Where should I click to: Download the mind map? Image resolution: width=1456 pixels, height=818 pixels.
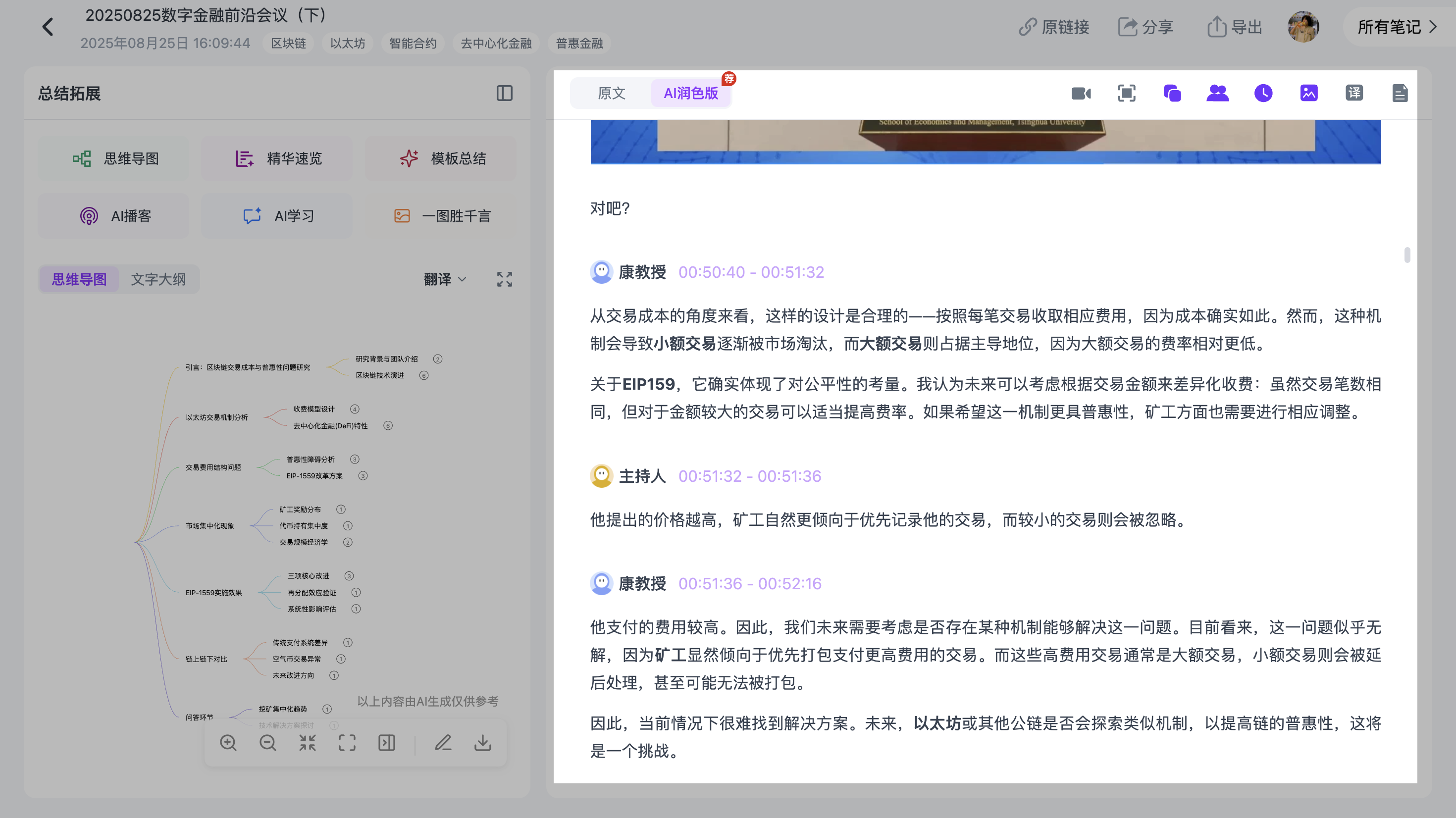click(x=483, y=743)
